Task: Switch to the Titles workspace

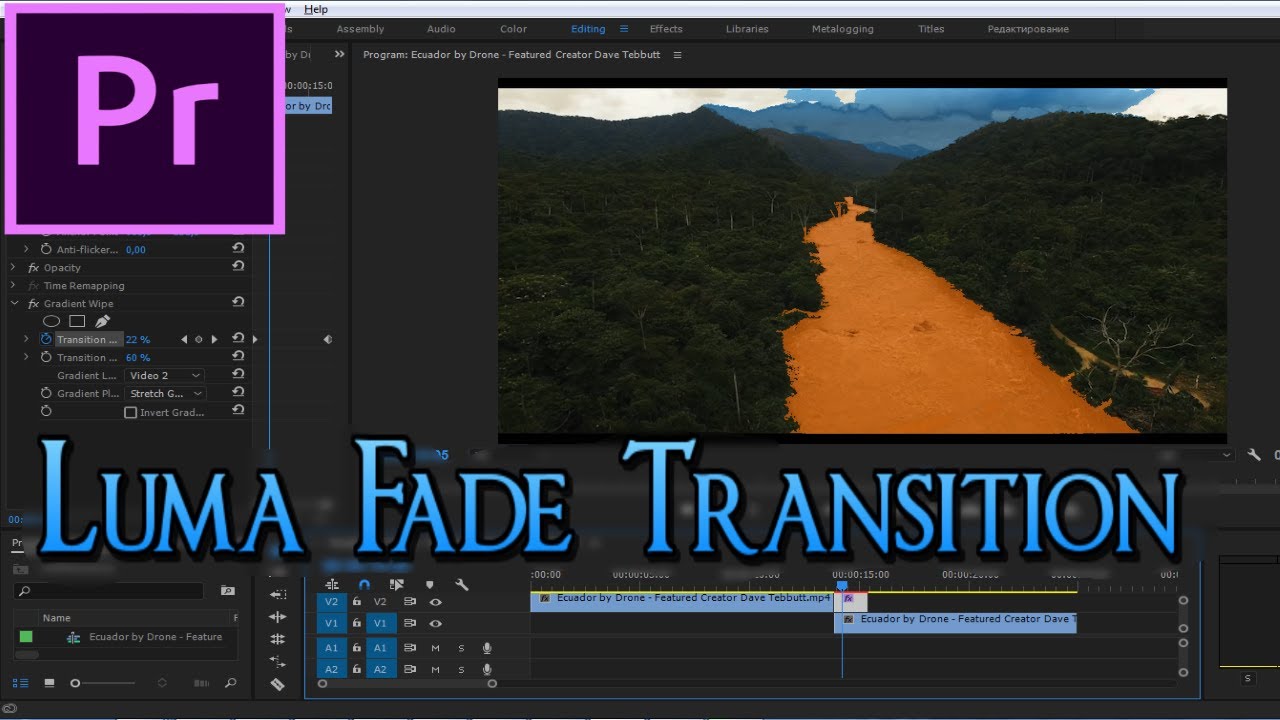Action: click(931, 29)
